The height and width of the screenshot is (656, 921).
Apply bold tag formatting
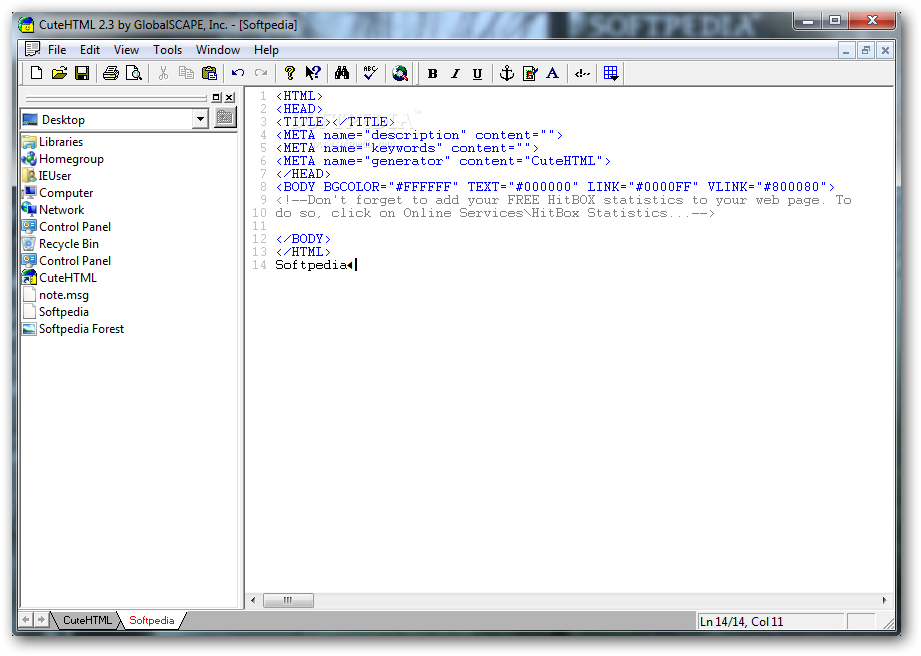[433, 73]
